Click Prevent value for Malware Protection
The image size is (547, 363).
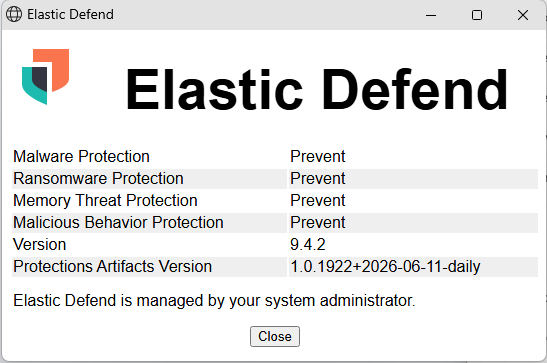317,156
